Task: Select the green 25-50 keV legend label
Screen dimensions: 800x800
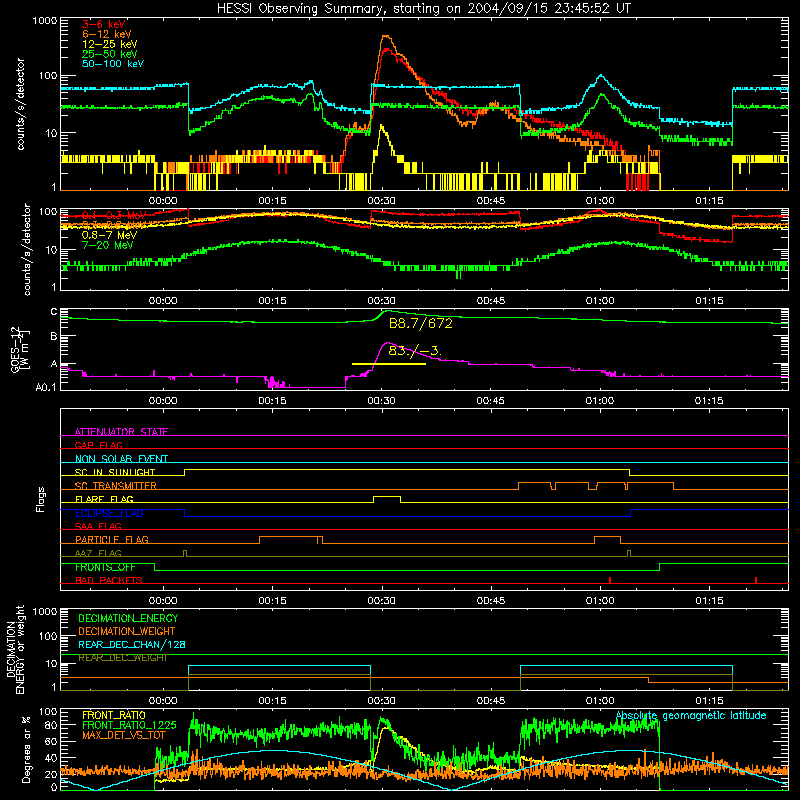Action: pyautogui.click(x=109, y=54)
